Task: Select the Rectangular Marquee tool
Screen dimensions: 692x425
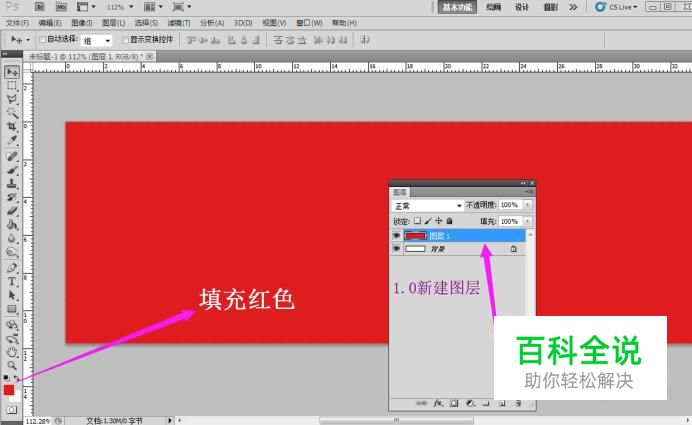Action: [12, 86]
